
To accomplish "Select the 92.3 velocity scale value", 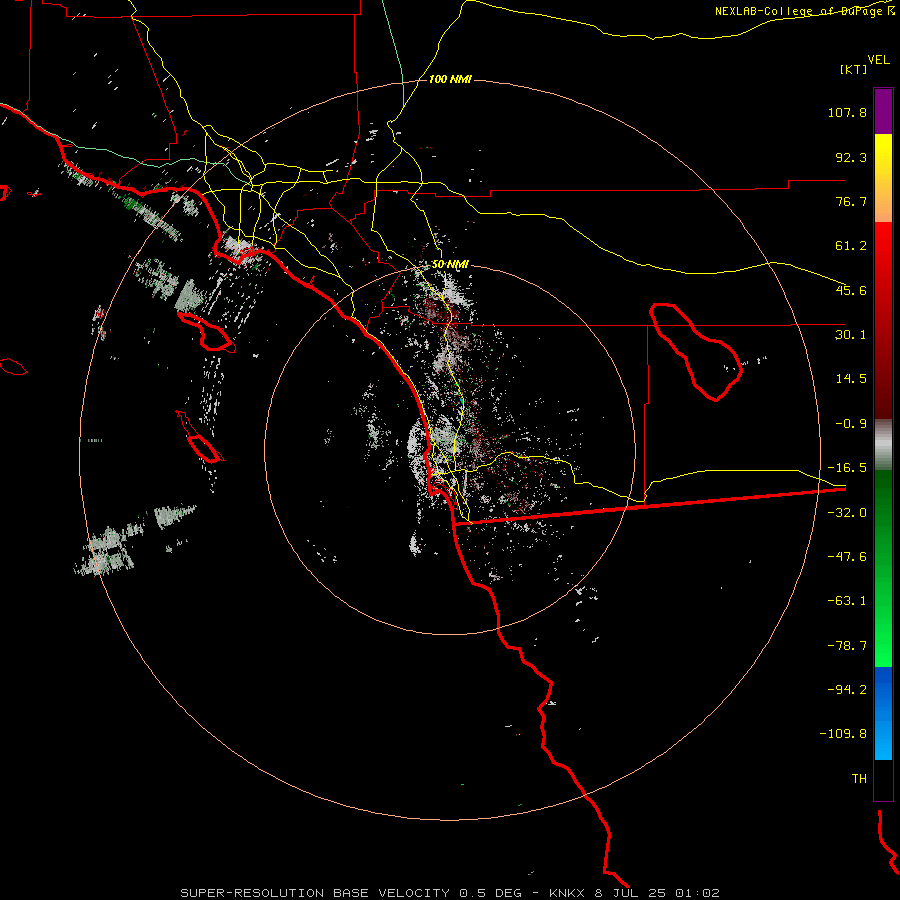I will click(851, 157).
